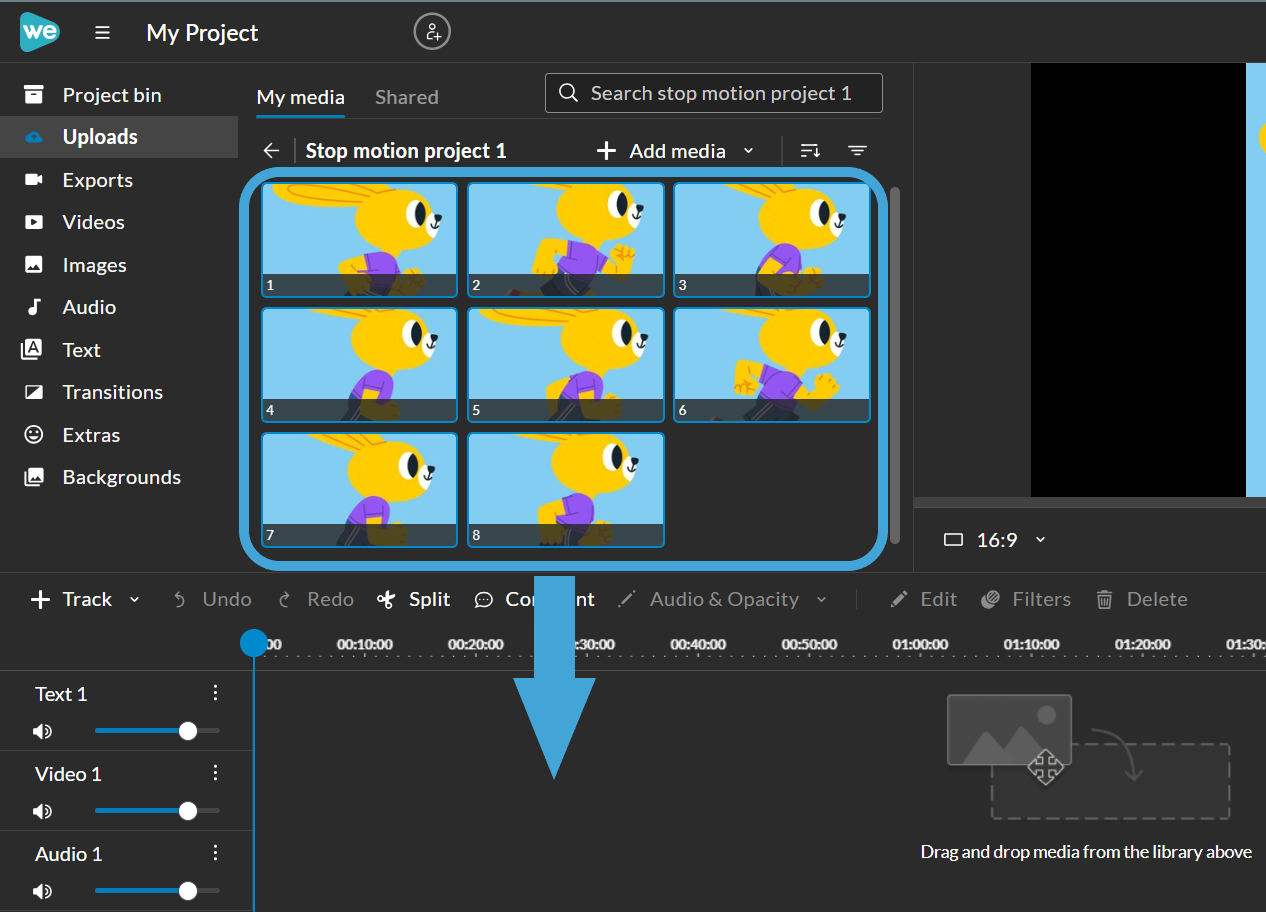
Task: Open the sort media icon
Action: 810,151
